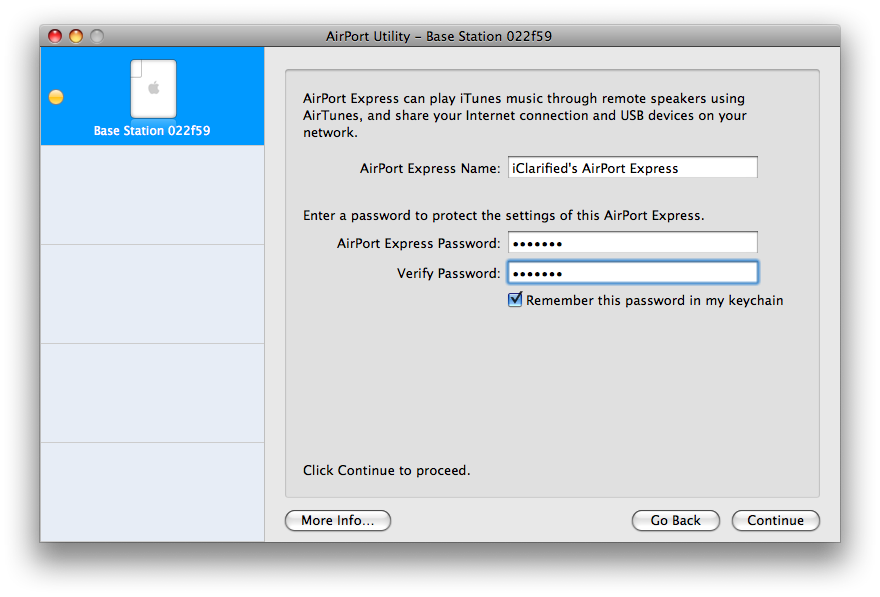Screen dimensions: 880x597
Task: Click into the AirPort Express Password field
Action: 632,243
